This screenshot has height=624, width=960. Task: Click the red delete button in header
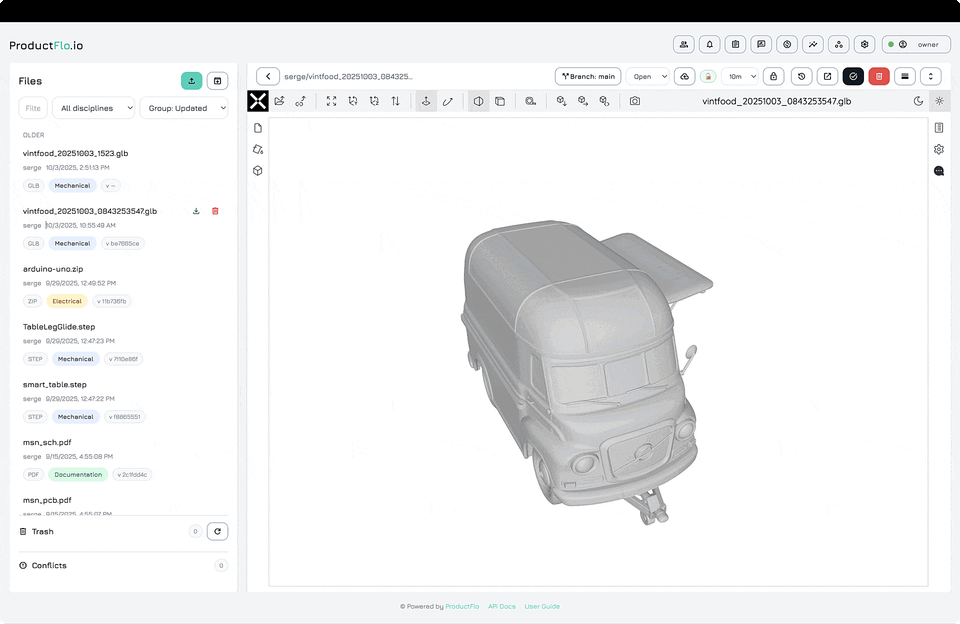point(879,76)
